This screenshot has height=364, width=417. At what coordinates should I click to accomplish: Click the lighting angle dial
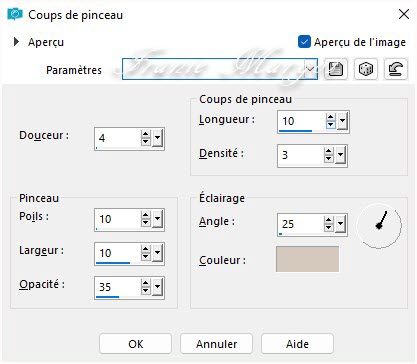pyautogui.click(x=379, y=226)
